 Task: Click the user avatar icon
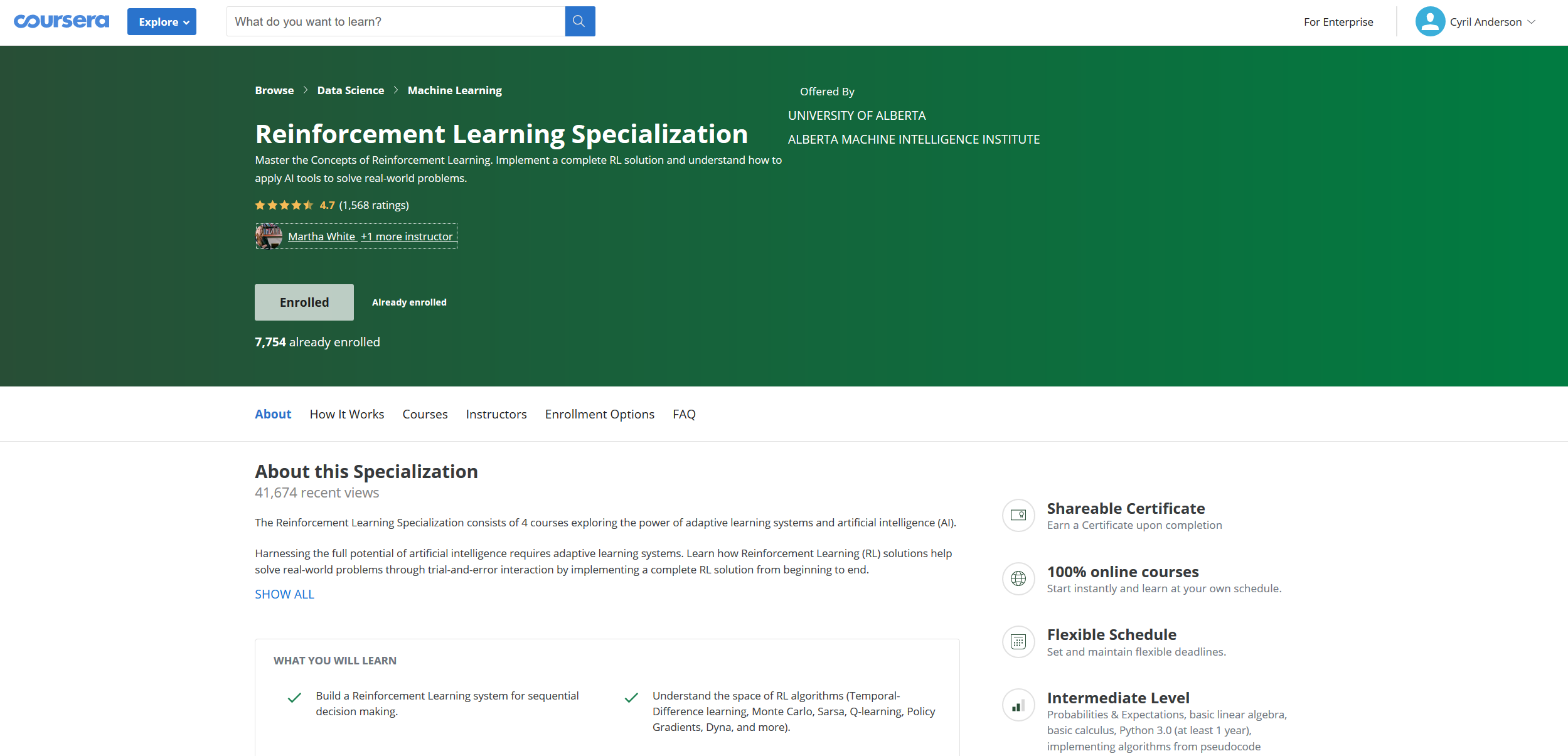pyautogui.click(x=1430, y=21)
